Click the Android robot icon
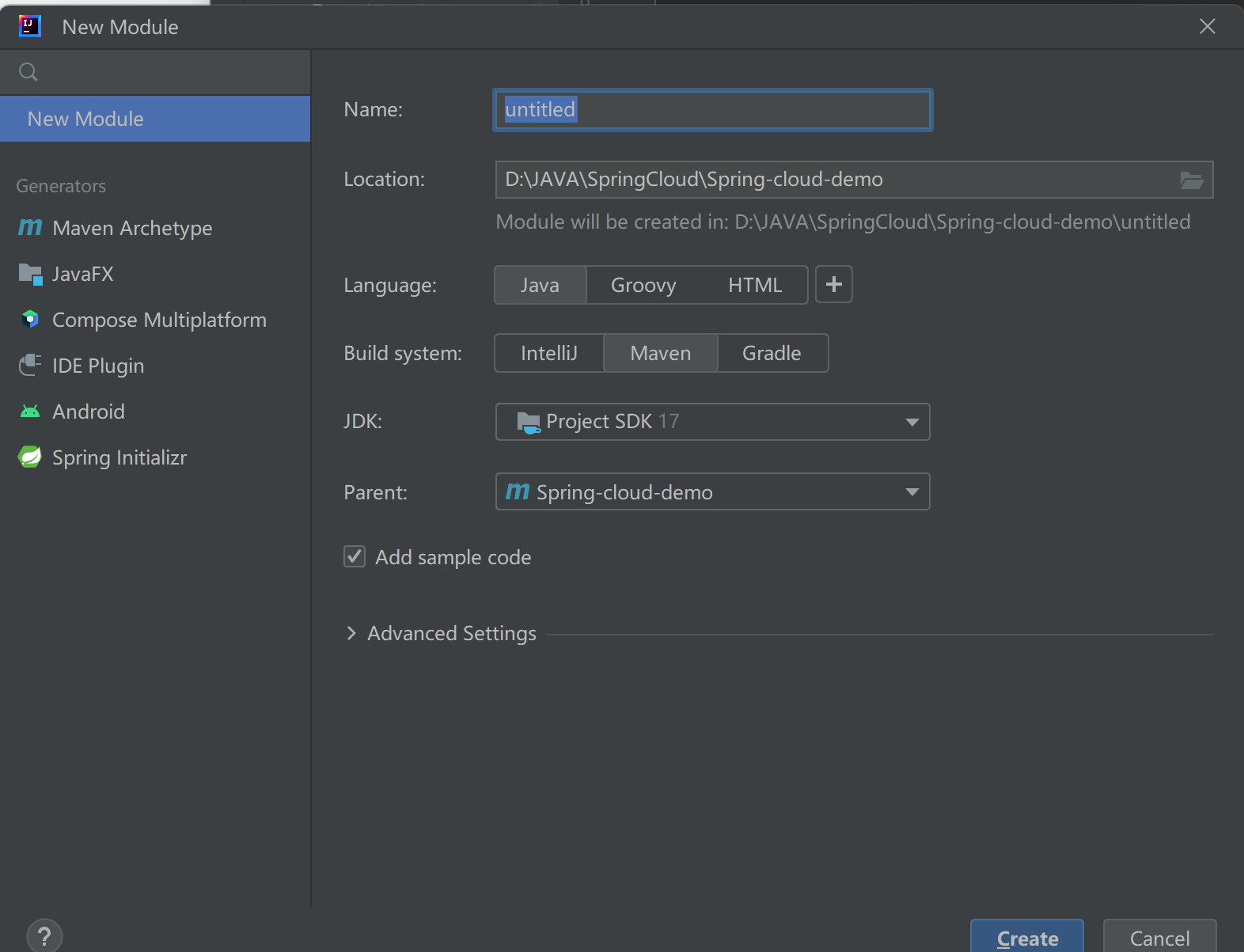The width and height of the screenshot is (1244, 952). point(30,412)
